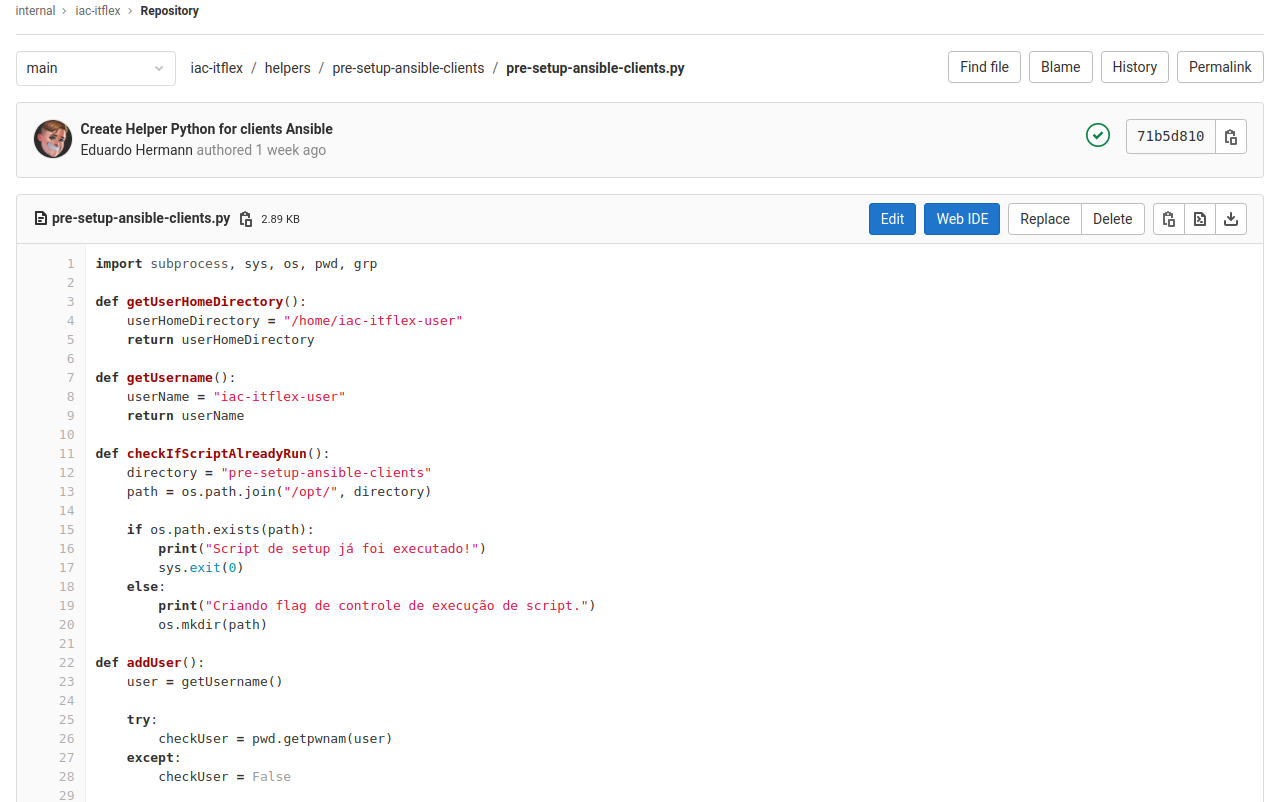Click the Permalink button

click(1220, 67)
